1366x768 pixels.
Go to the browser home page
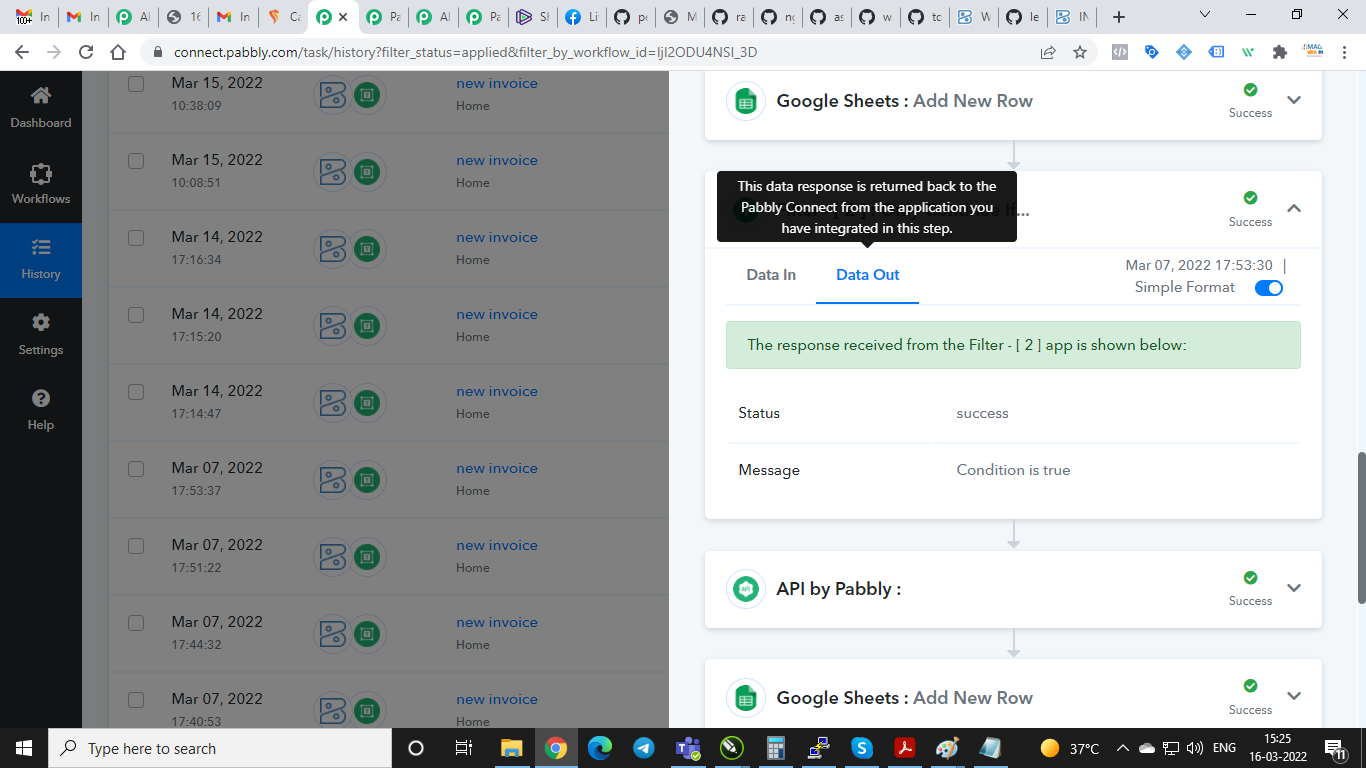(118, 52)
